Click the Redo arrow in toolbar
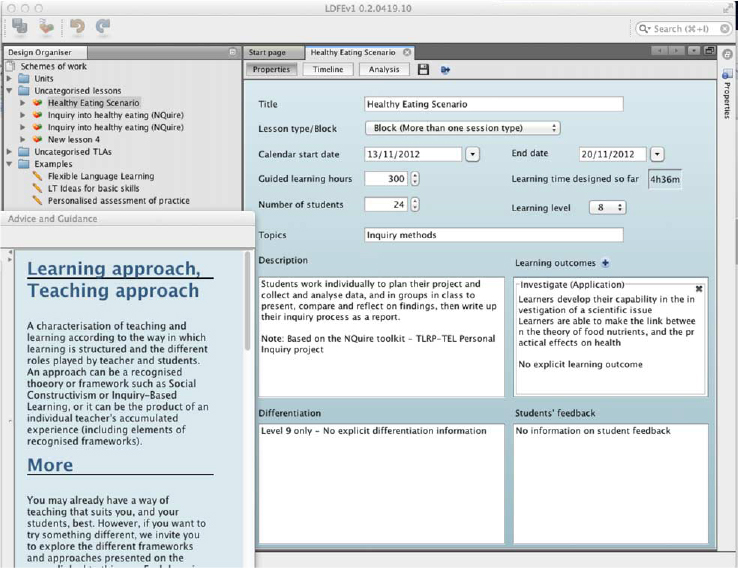The image size is (738, 568). point(102,27)
